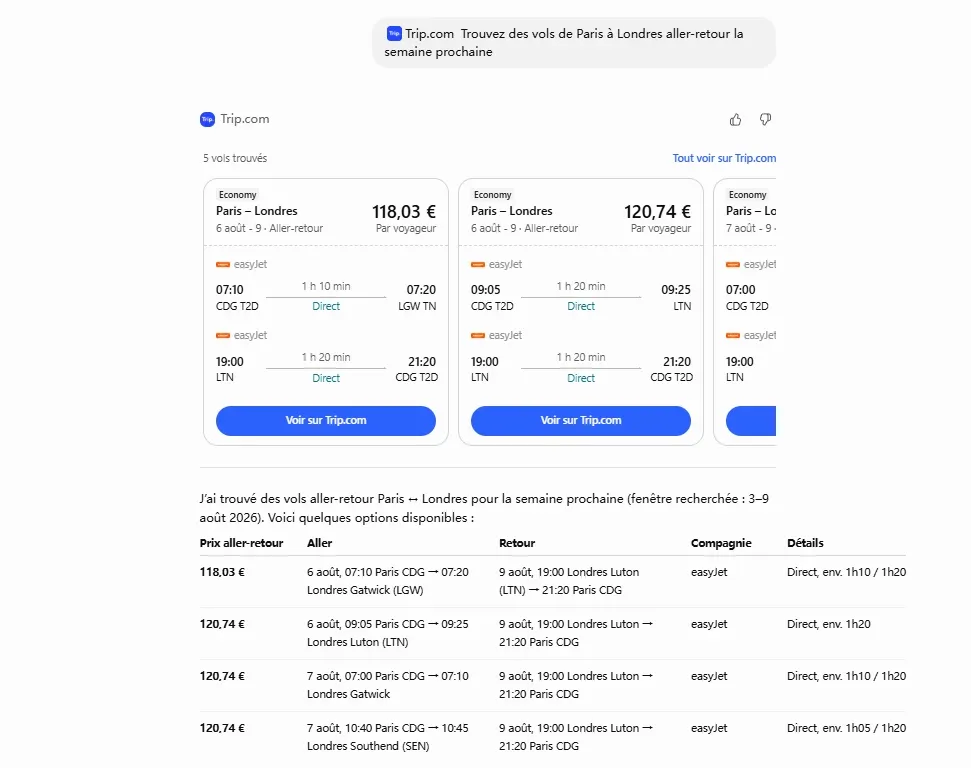971x768 pixels.
Task: Click the thumbs down feedback icon
Action: tap(765, 120)
